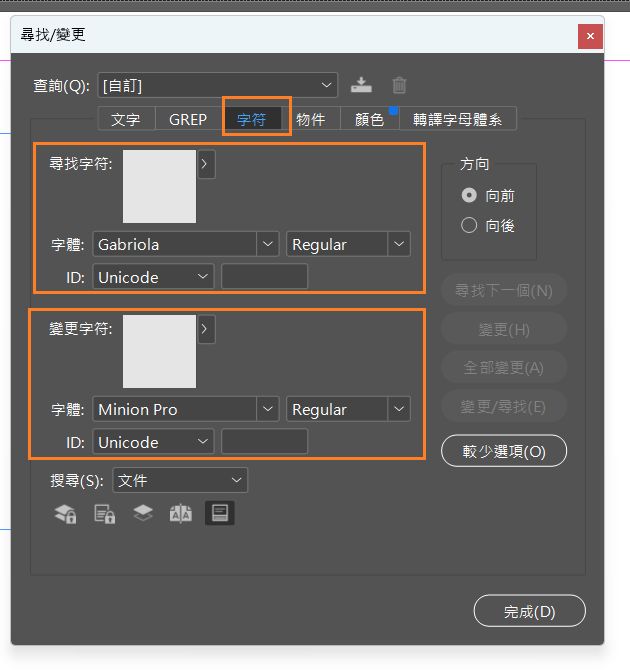Screen dimensions: 630x670
Task: Click the change glyph ID value field
Action: 265,442
